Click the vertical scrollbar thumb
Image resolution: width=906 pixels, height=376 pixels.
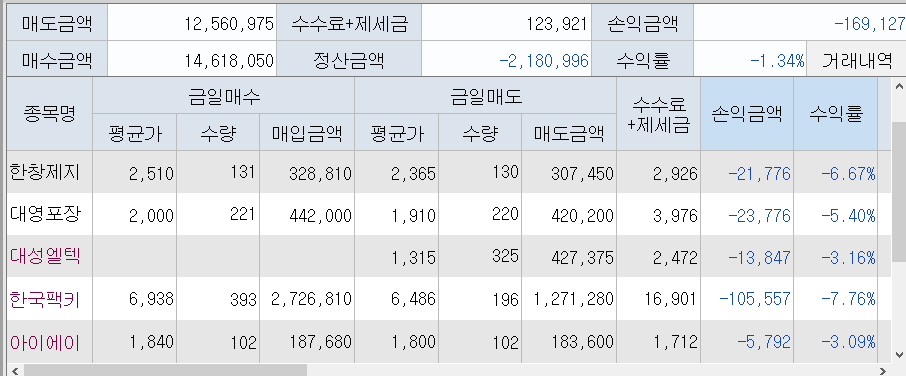[x=899, y=191]
